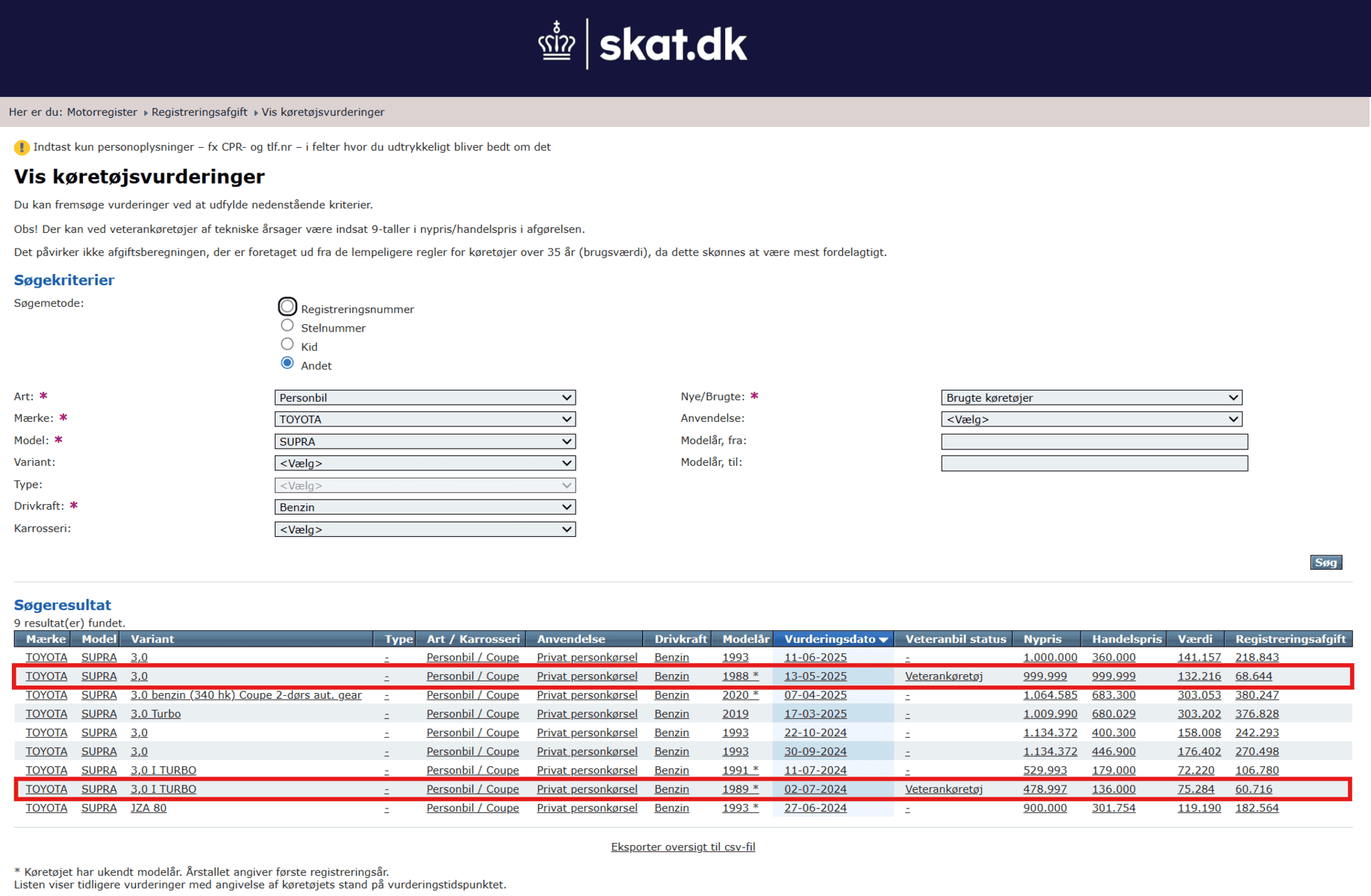
Task: Sort by Model column header
Action: (99, 639)
